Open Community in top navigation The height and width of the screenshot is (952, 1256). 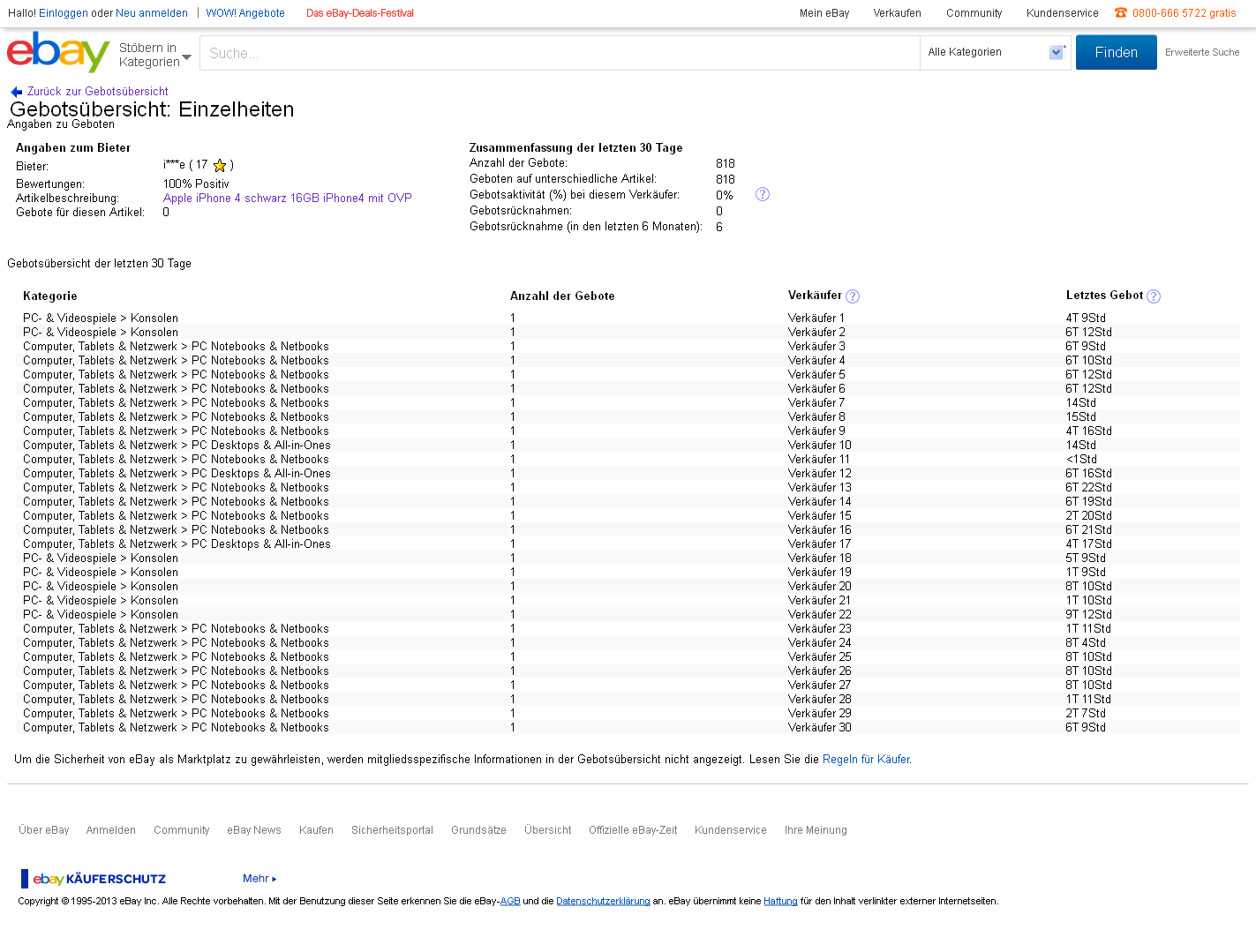tap(974, 13)
